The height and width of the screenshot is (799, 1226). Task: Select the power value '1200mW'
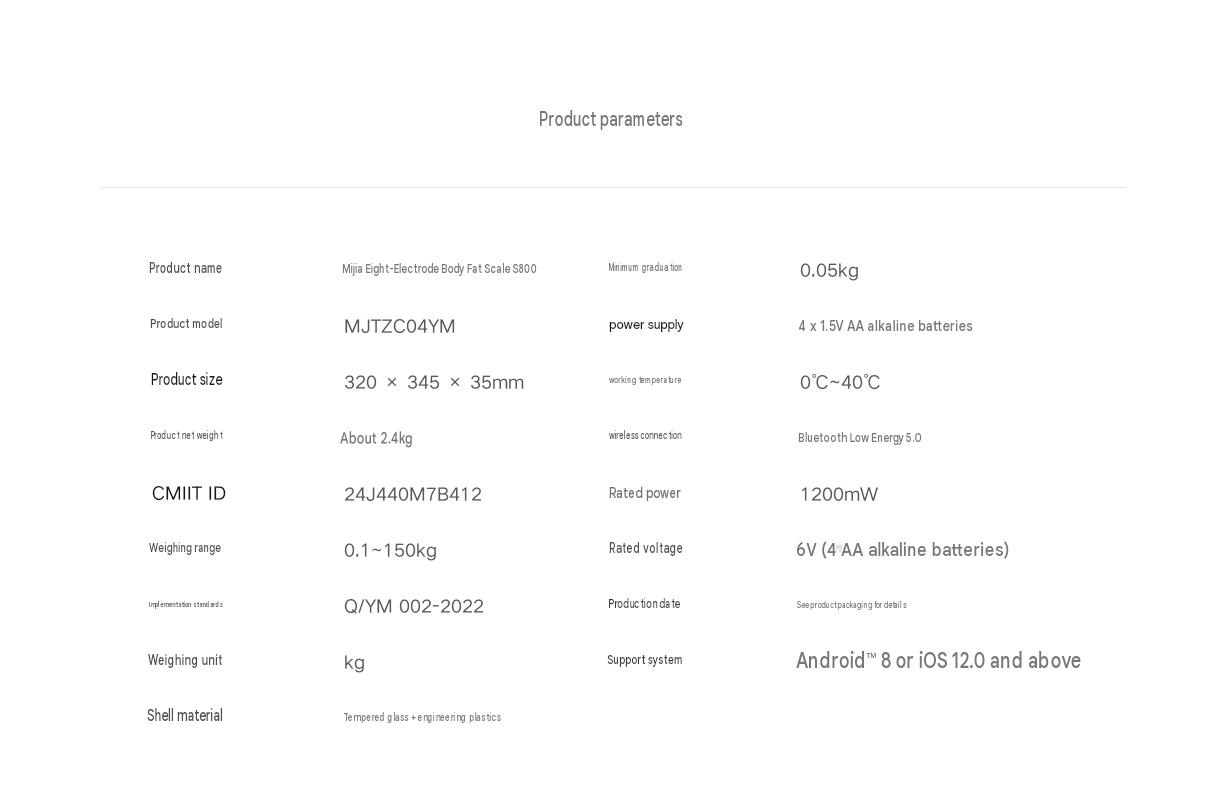click(x=839, y=494)
